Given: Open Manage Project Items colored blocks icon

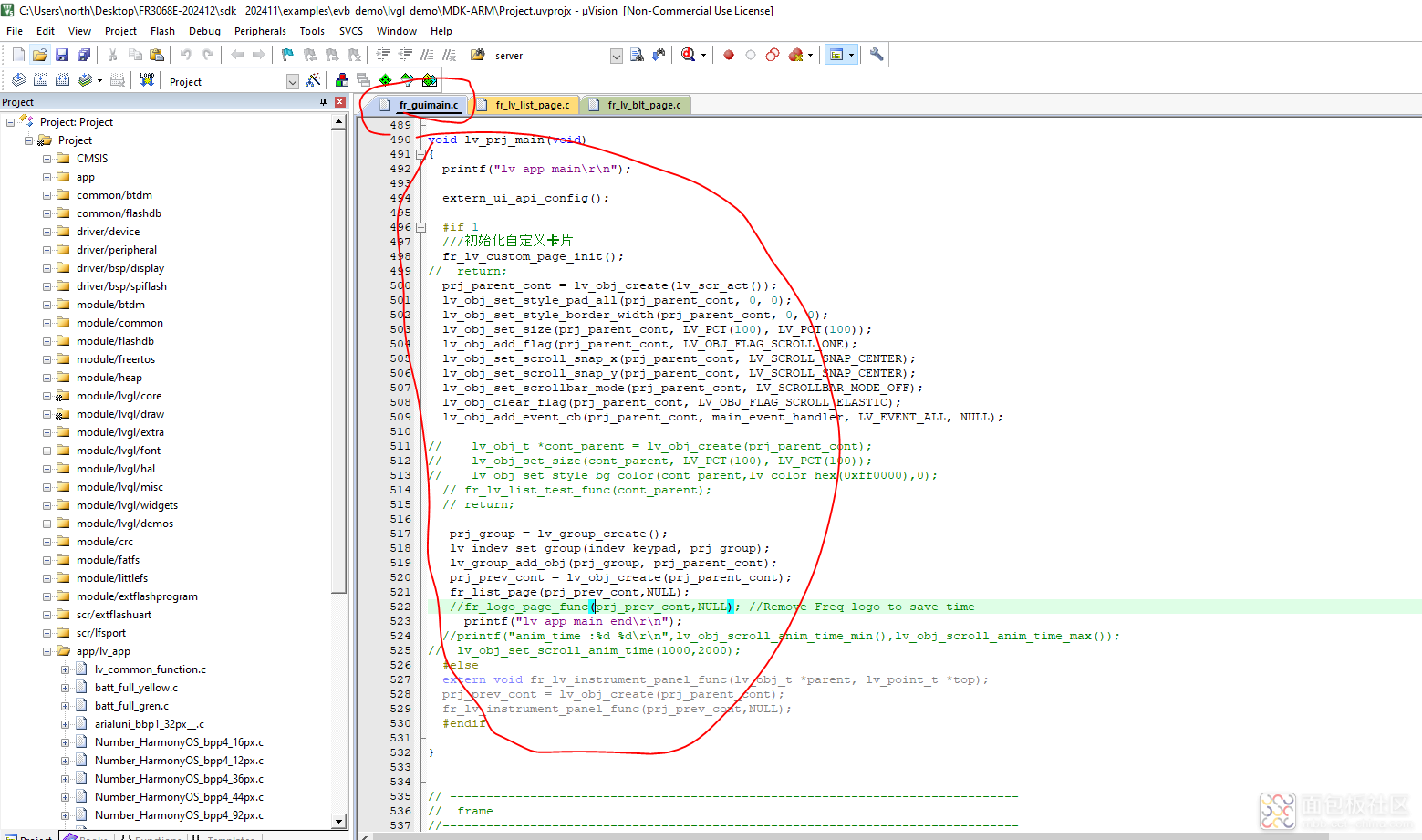Looking at the screenshot, I should [x=342, y=80].
